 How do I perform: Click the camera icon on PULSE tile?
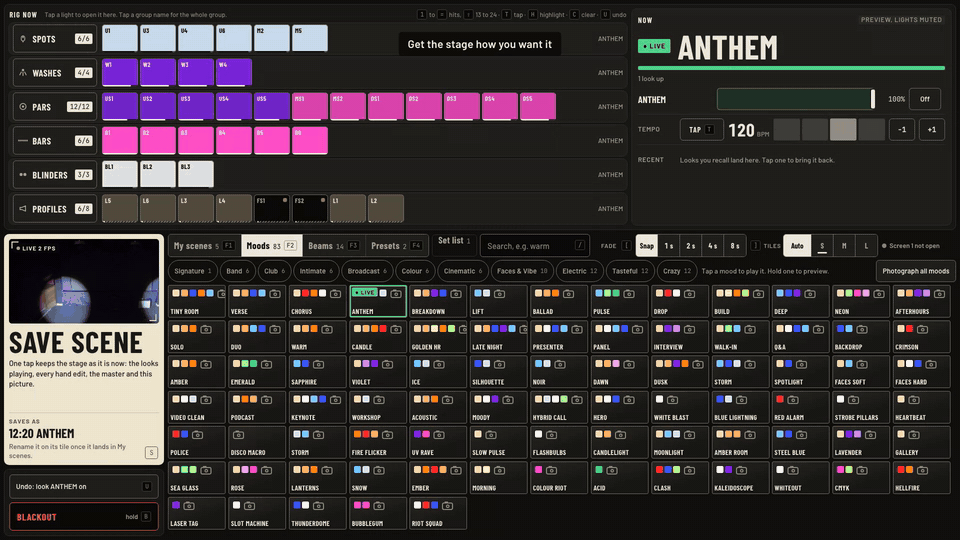tap(629, 294)
